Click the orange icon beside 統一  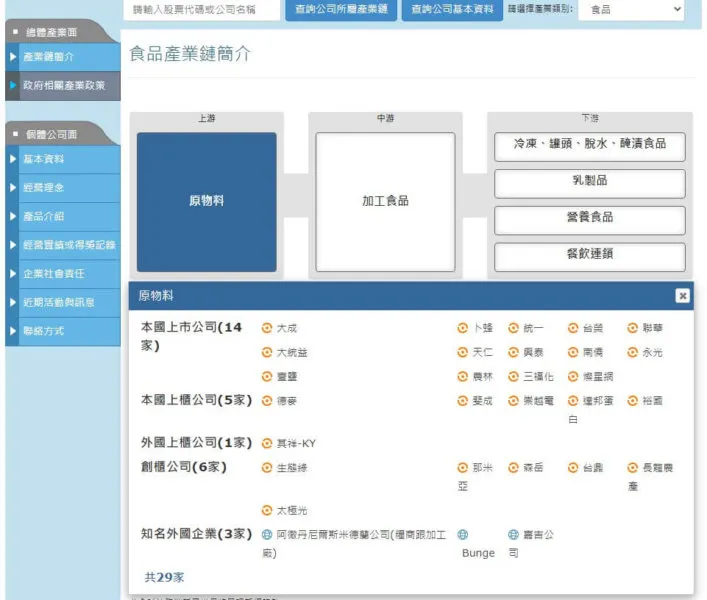point(513,328)
